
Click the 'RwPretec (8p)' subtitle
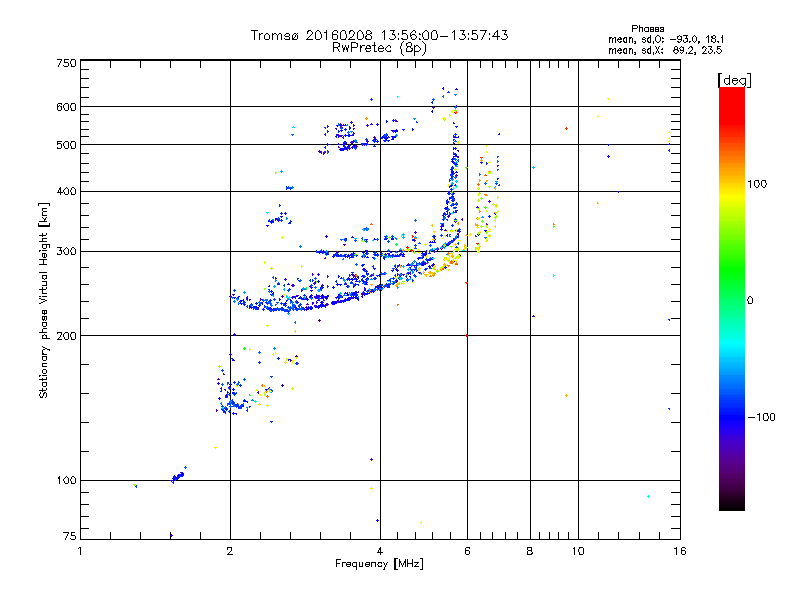click(379, 48)
